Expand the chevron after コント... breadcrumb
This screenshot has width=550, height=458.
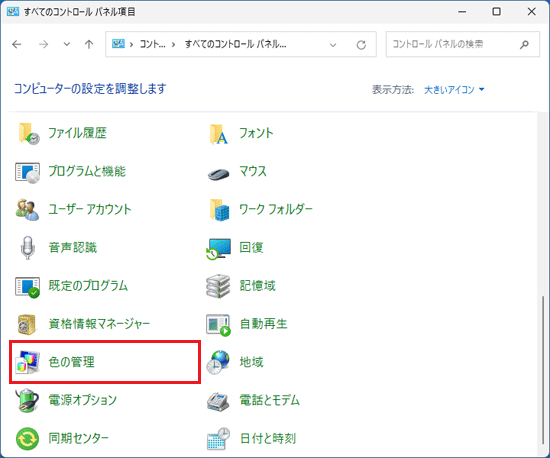click(x=173, y=45)
